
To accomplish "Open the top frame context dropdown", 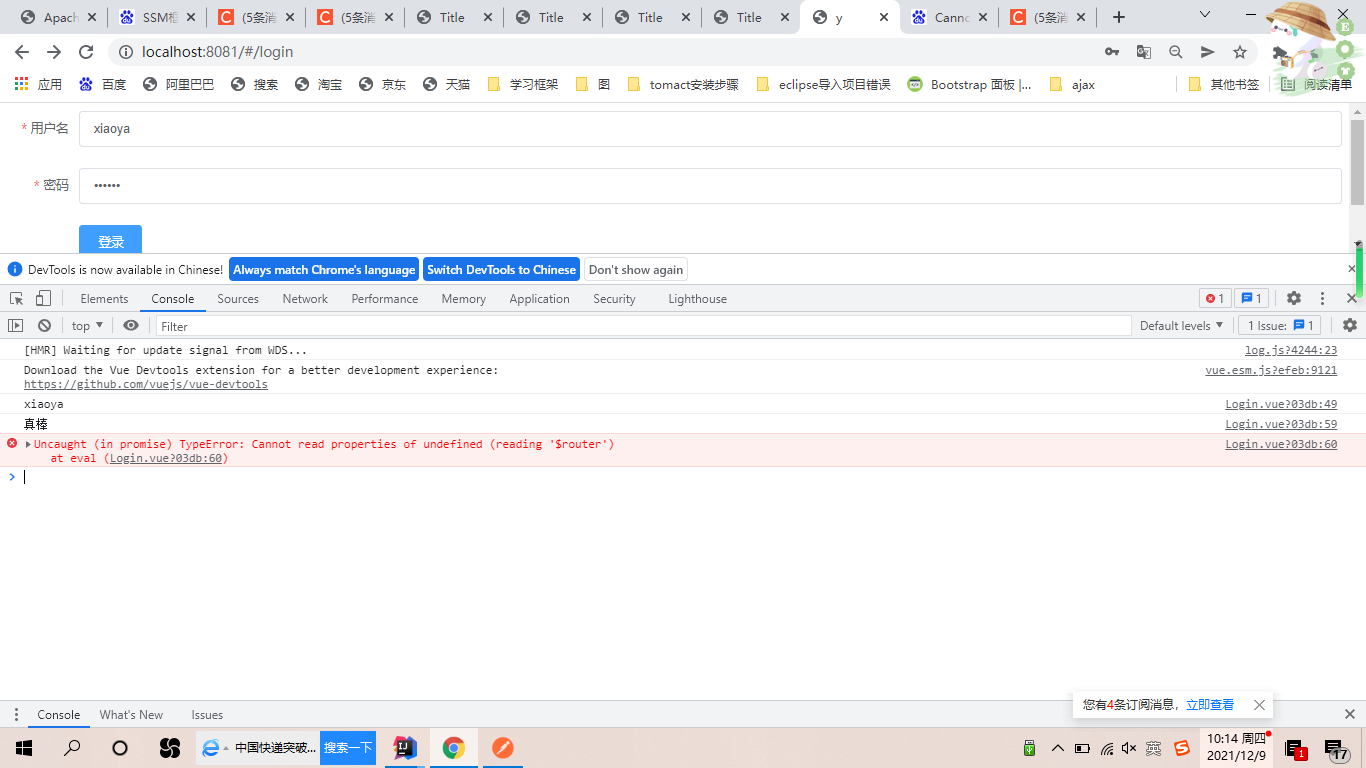I will click(86, 325).
